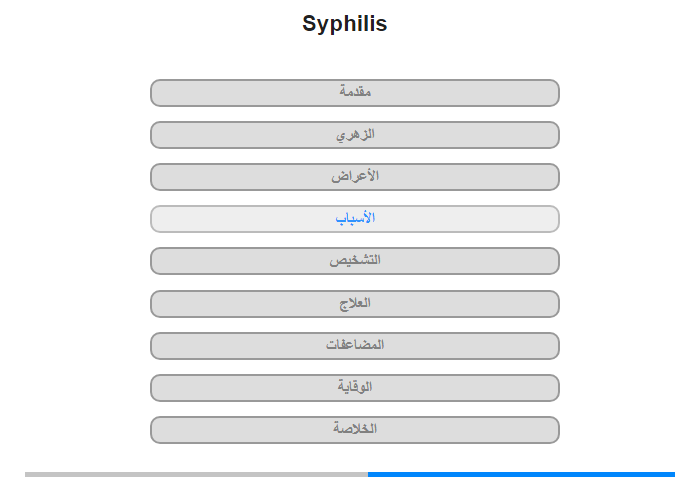Screen dimensions: 700x480
Task: Select the الوقاية prevention button
Action: point(355,388)
